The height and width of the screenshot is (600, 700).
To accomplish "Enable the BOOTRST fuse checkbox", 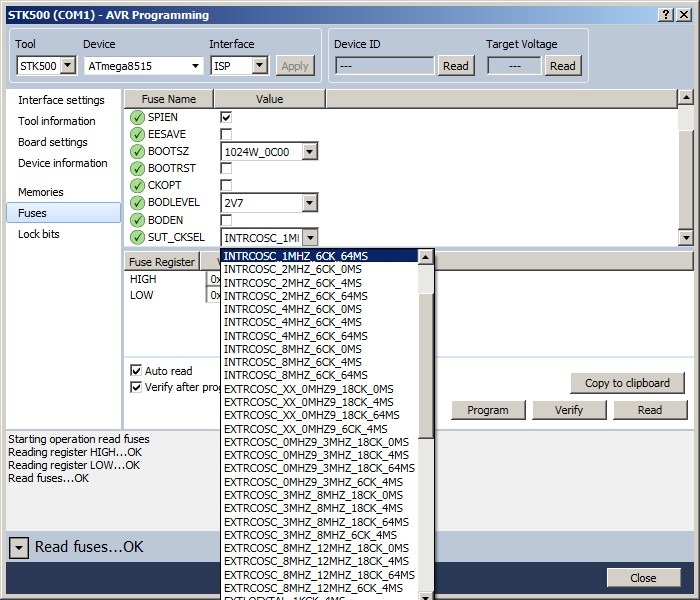I will coord(226,168).
